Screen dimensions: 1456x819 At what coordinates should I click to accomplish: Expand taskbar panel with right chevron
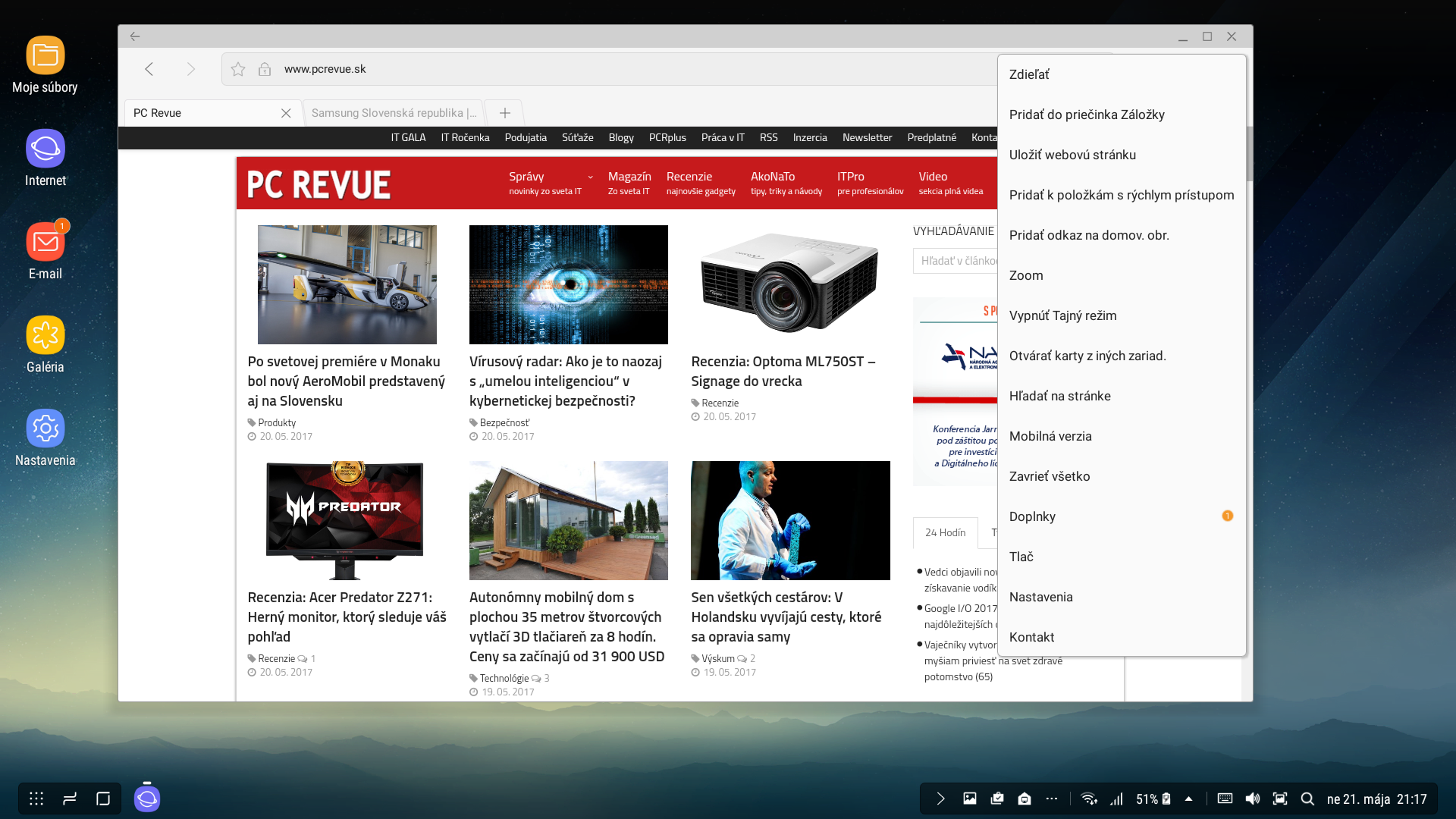click(940, 799)
